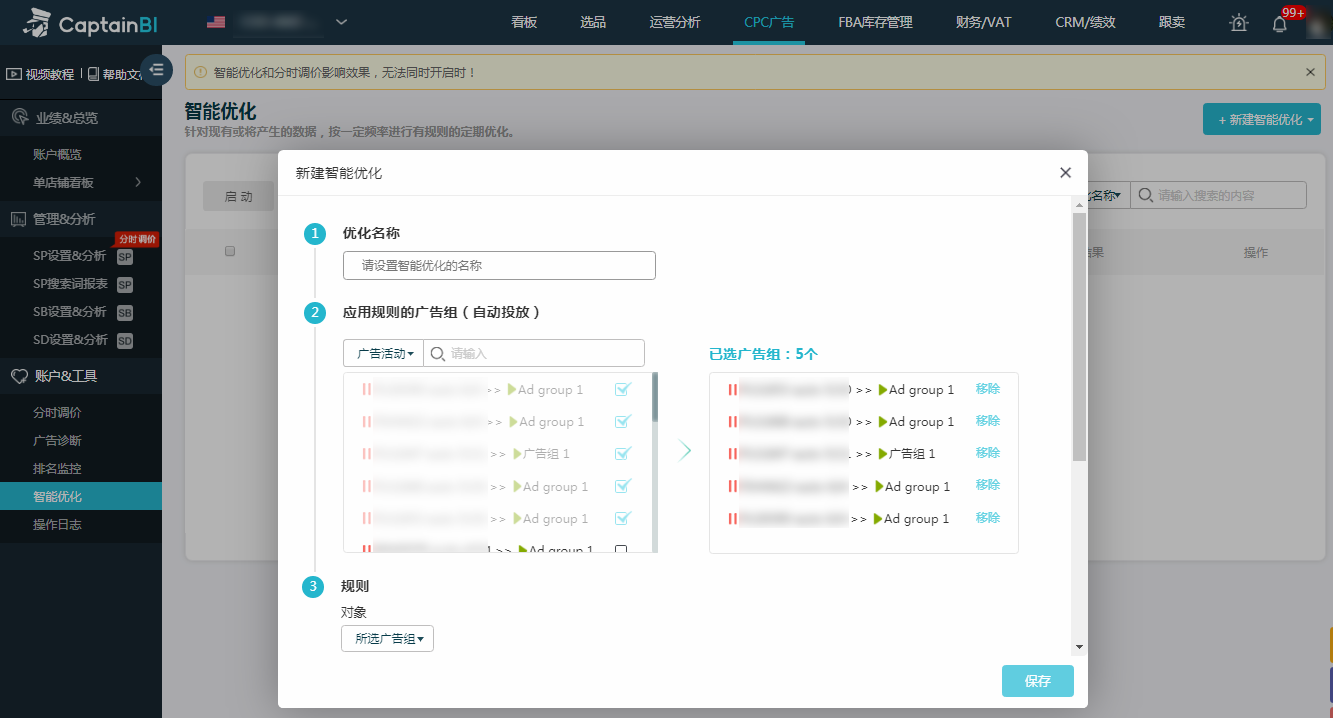The image size is (1333, 718).
Task: Open the CRM/绩效 tab
Action: pos(1085,22)
